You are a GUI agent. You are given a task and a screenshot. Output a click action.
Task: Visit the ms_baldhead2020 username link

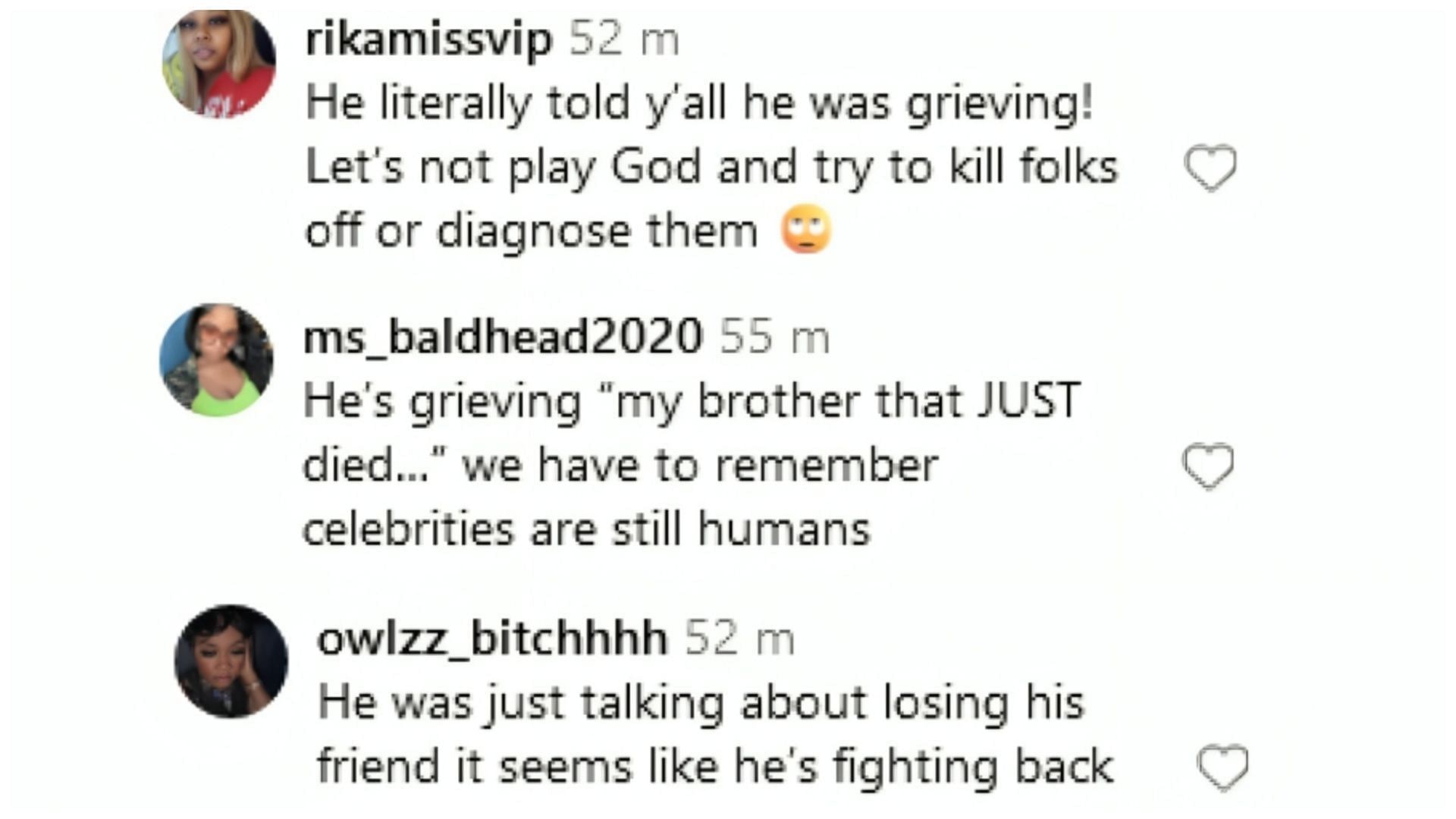pyautogui.click(x=503, y=337)
